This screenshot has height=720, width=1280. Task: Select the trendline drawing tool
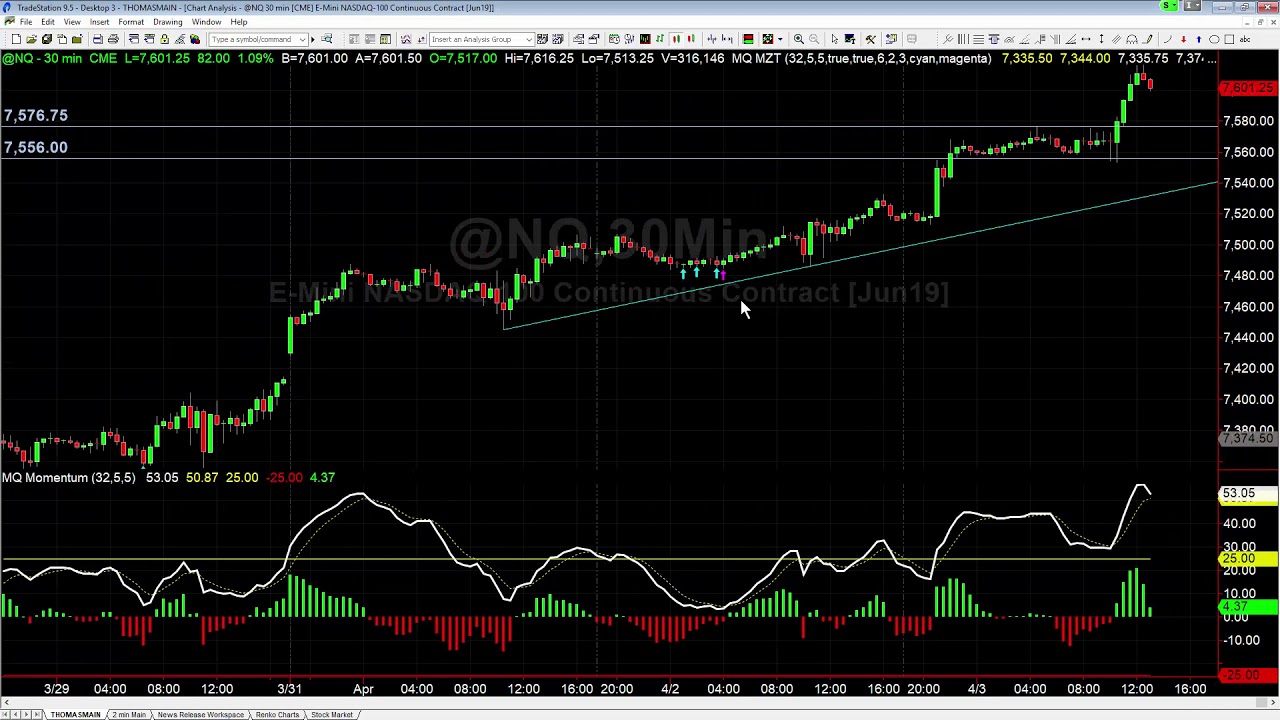pos(947,39)
